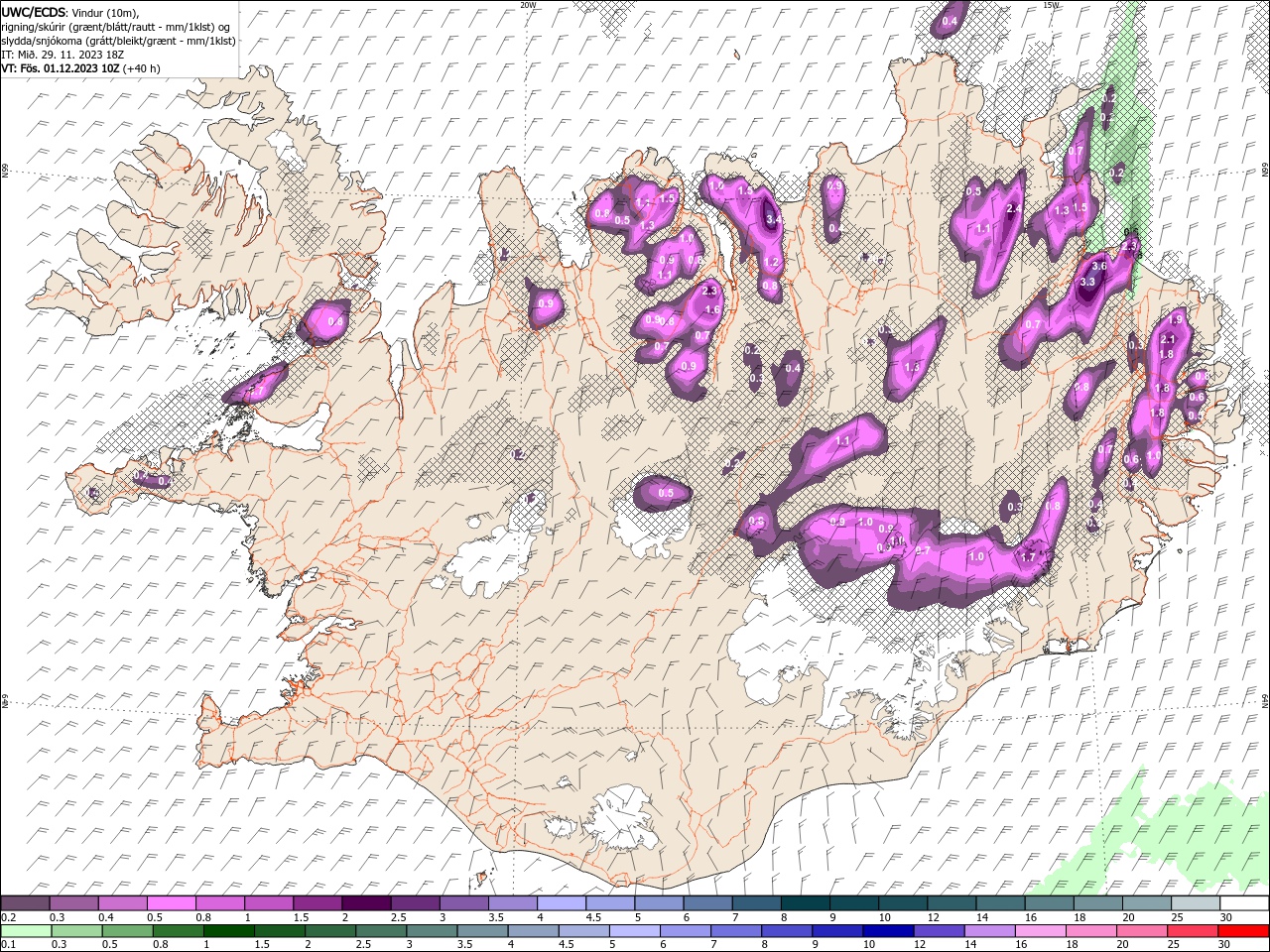Click the pale lavender swatch labeled 4 in top row
Screen dimensions: 1270x952
point(560,903)
